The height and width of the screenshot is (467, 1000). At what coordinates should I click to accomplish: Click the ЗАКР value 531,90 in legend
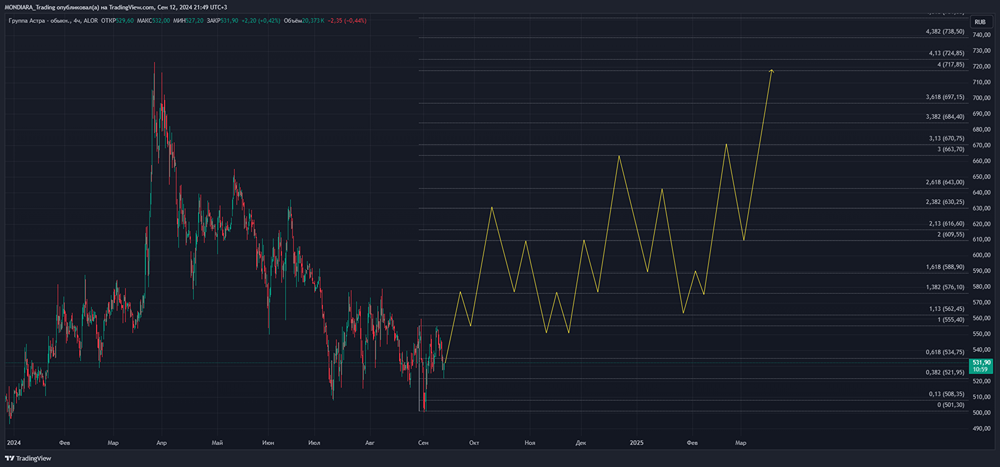229,20
